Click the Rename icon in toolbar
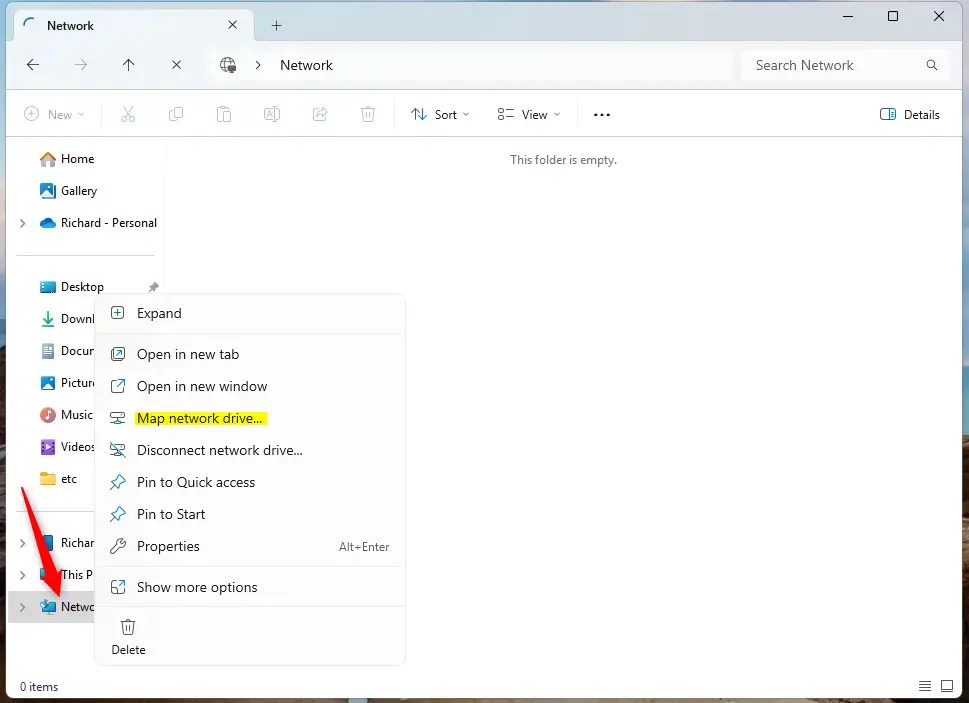 (272, 114)
